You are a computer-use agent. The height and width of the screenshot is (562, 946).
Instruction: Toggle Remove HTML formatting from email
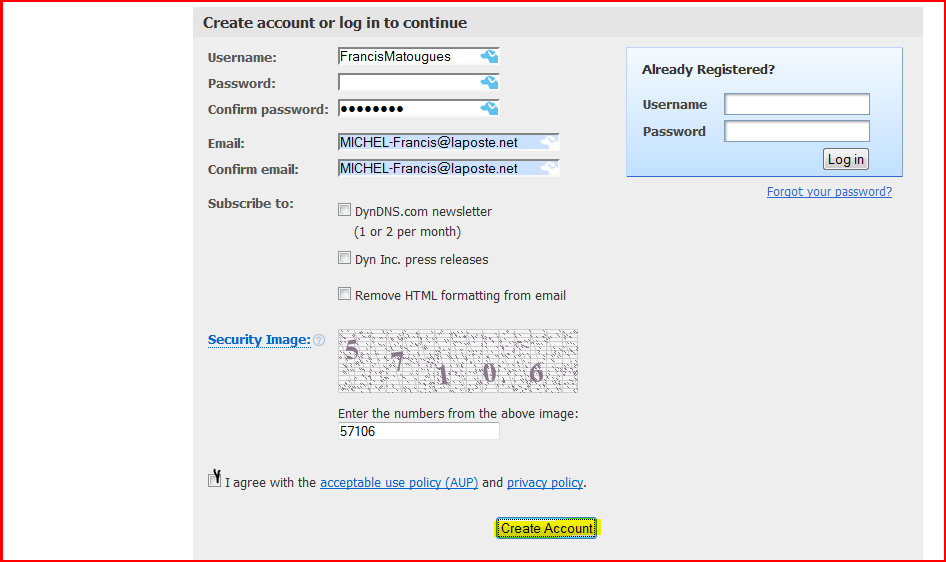pos(344,294)
